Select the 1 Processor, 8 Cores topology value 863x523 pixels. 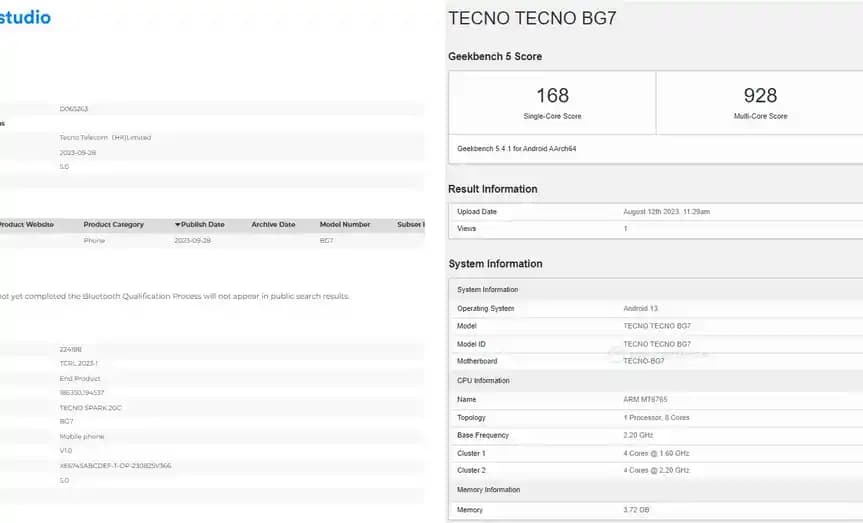coord(656,418)
